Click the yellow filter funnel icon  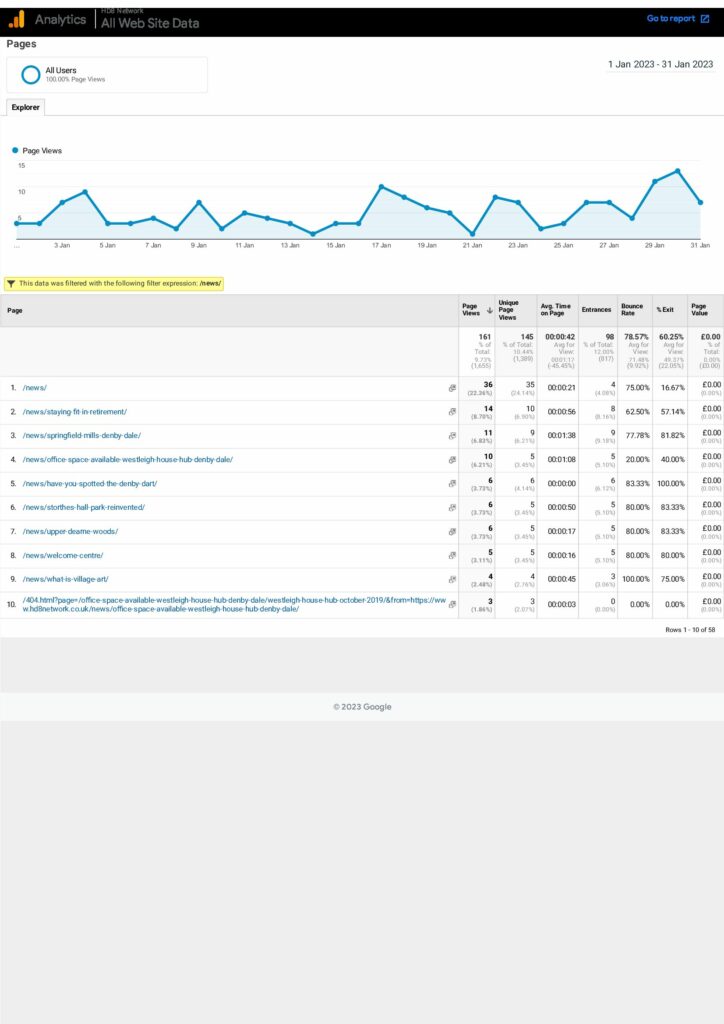coord(10,283)
